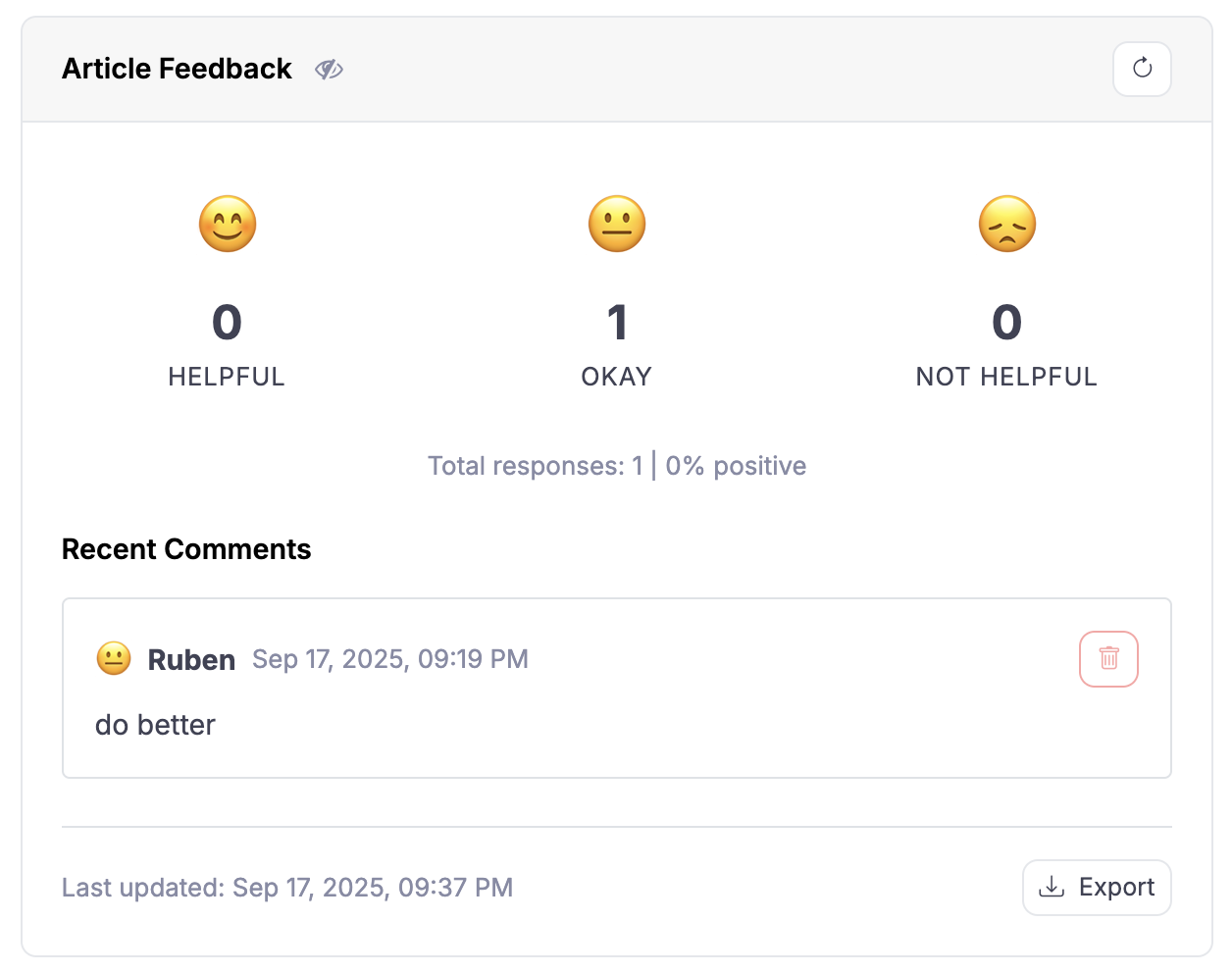The width and height of the screenshot is (1232, 973).
Task: Select the sad Not Helpful emoji
Action: (1007, 224)
